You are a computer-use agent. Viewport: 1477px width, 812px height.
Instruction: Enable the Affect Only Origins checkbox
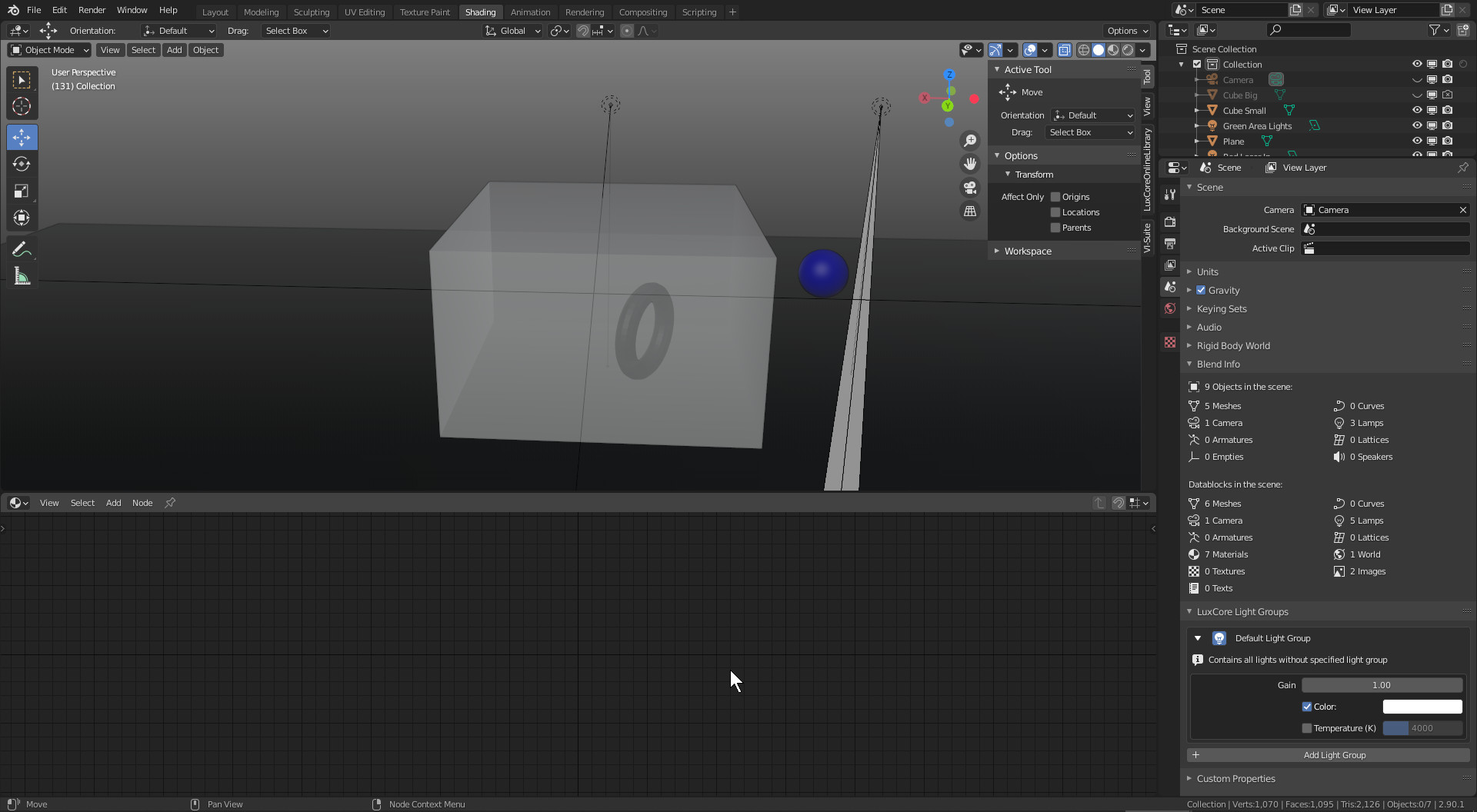pos(1055,197)
